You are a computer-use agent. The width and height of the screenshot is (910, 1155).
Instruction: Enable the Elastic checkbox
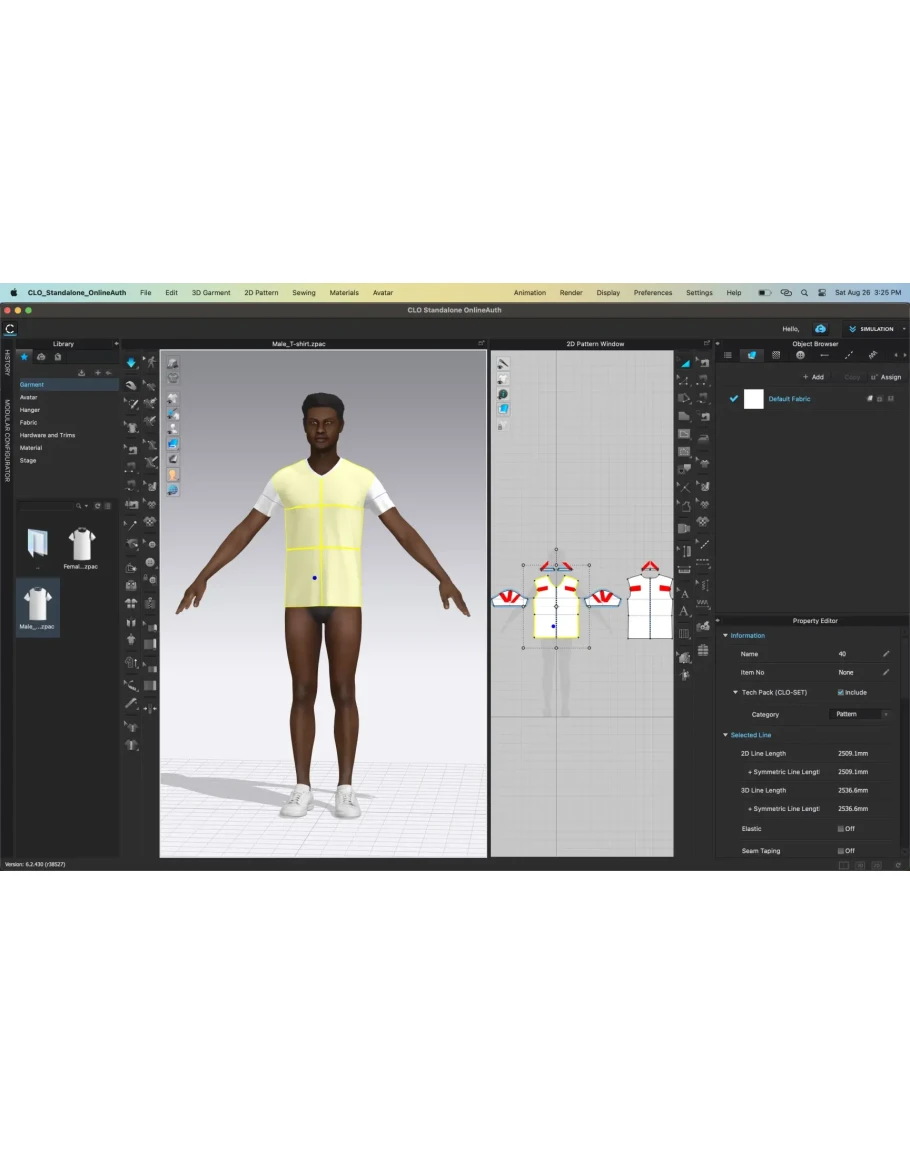click(840, 829)
